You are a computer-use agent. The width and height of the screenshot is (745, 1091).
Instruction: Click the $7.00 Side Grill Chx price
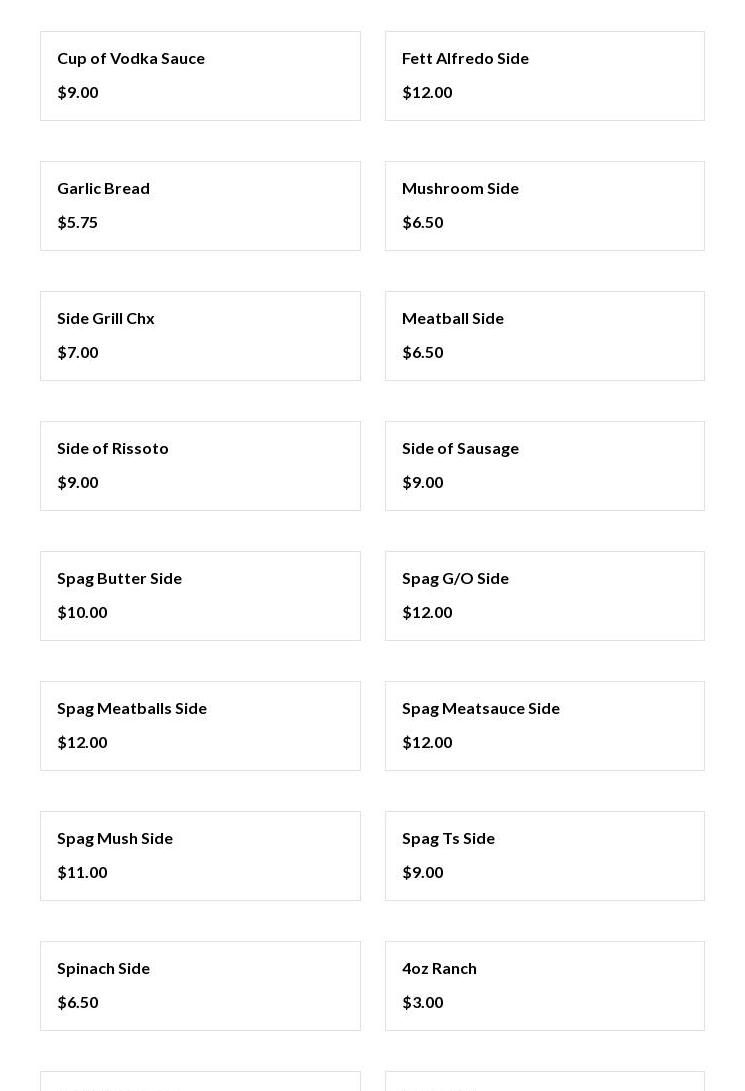(78, 352)
